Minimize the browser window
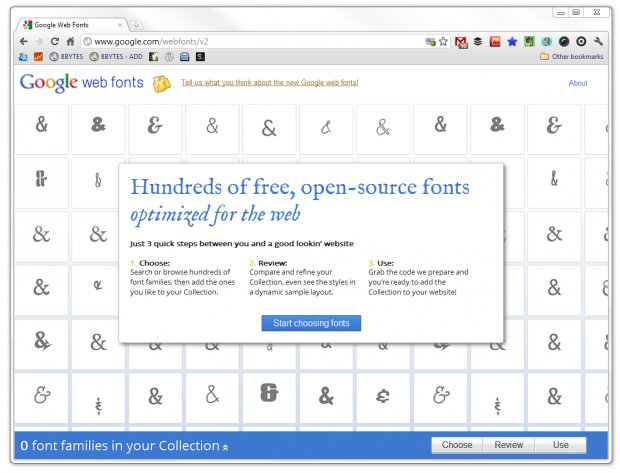Screen dimensions: 620x473 coord(561,13)
